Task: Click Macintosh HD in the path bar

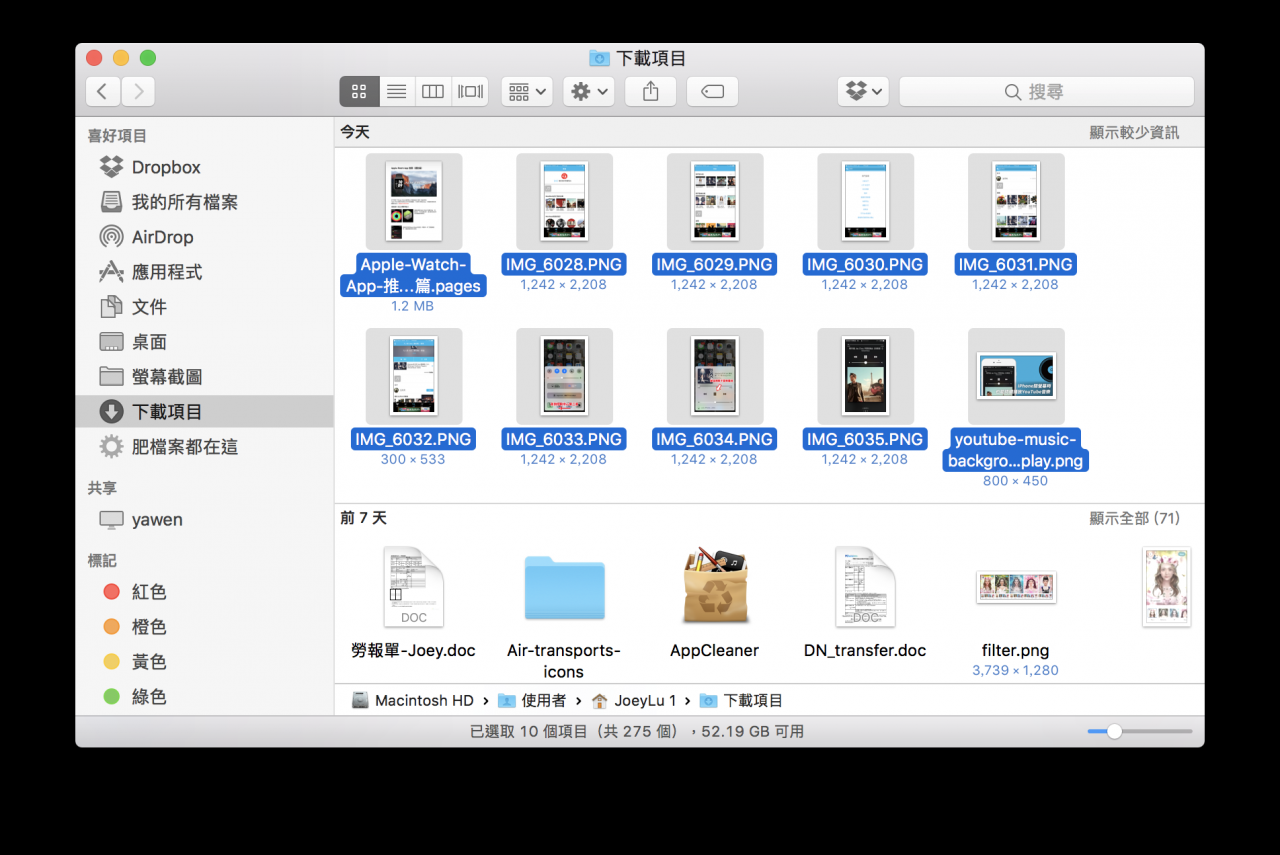Action: (x=424, y=700)
